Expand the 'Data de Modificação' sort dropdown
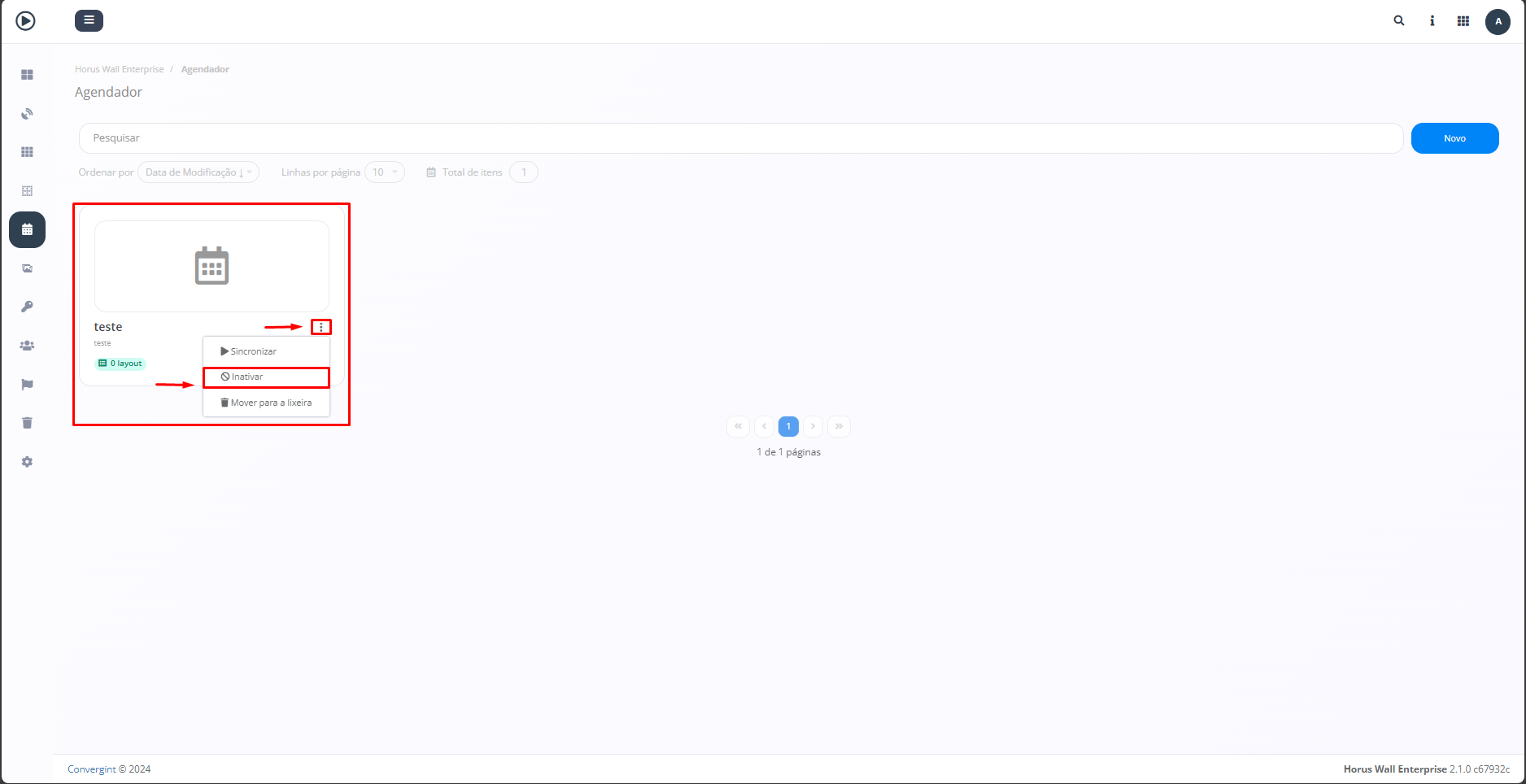Screen dimensions: 1526x784 (198, 172)
